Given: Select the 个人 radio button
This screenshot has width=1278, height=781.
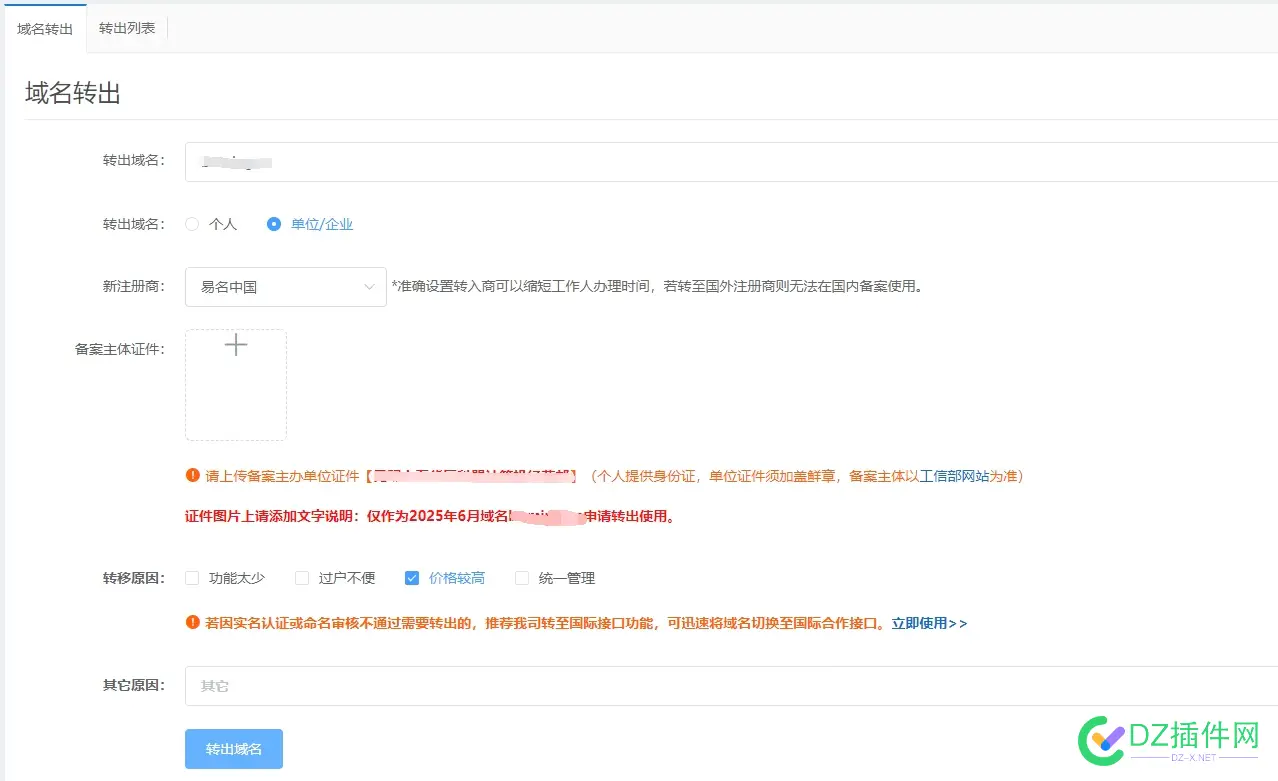Looking at the screenshot, I should click(x=191, y=224).
